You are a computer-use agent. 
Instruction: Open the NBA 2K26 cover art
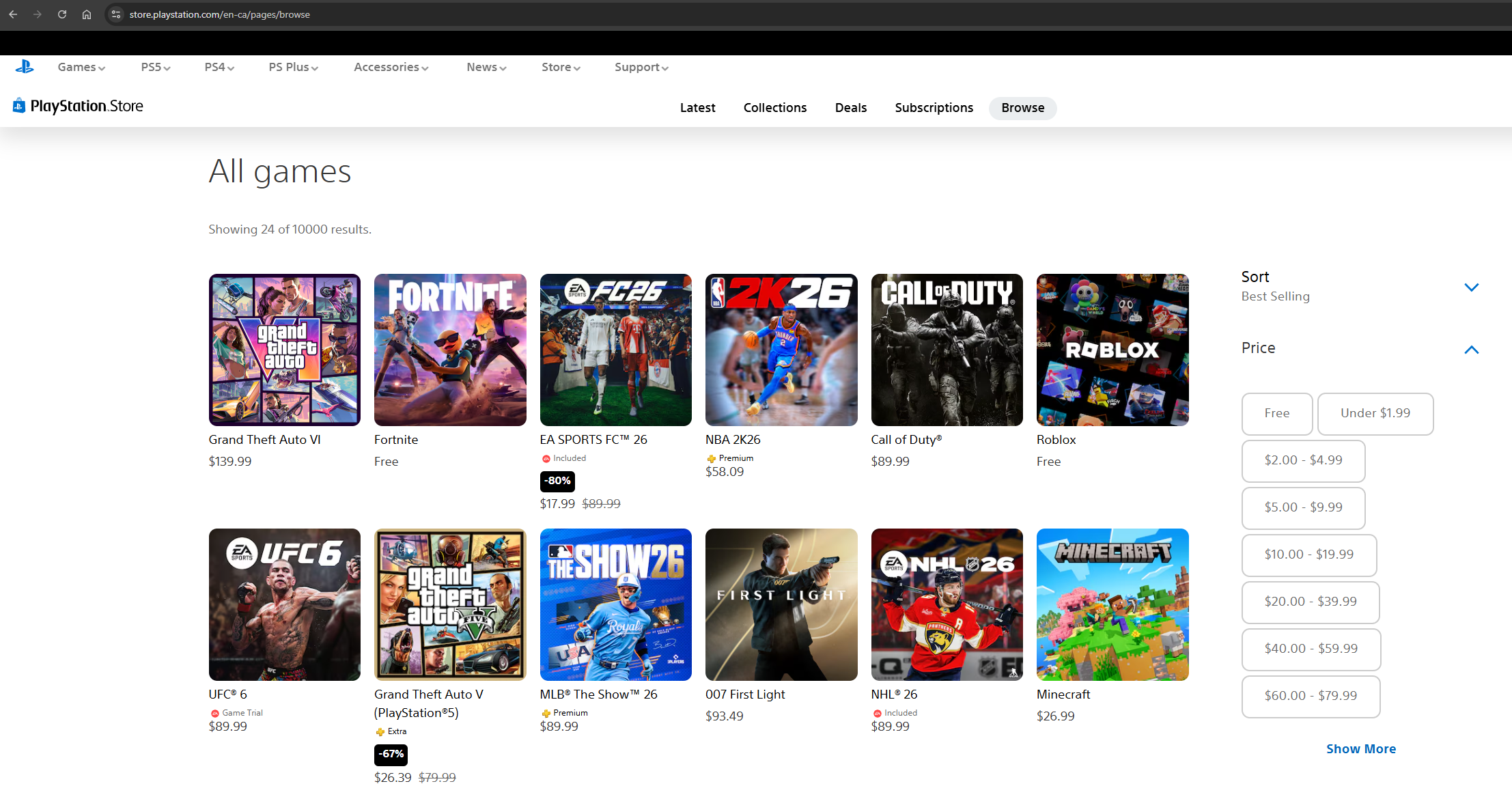[x=781, y=350]
